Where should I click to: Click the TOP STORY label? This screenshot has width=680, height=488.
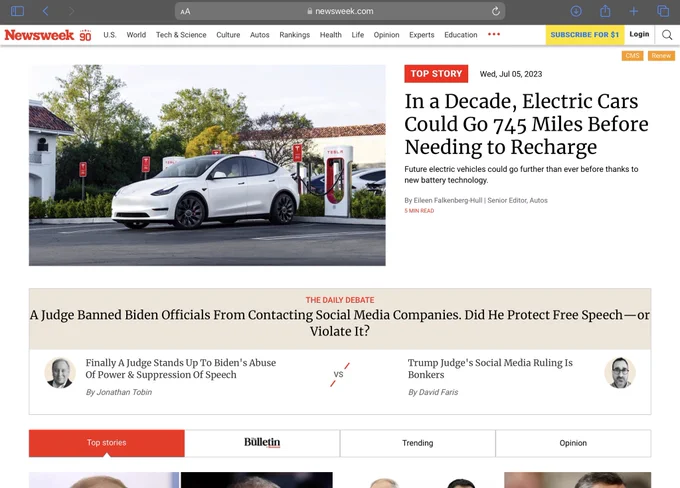tap(436, 74)
